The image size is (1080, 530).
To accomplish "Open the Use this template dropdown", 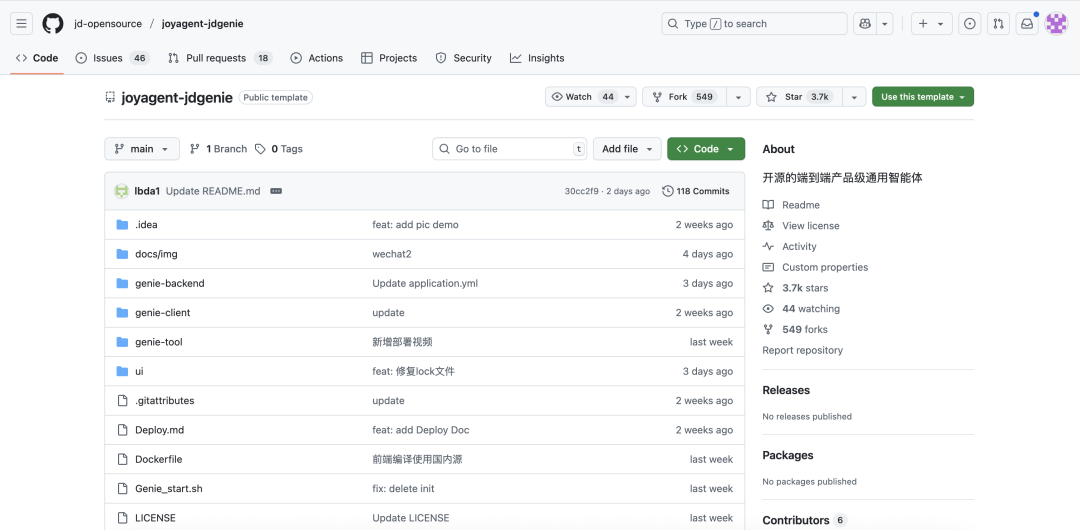I will 923,96.
